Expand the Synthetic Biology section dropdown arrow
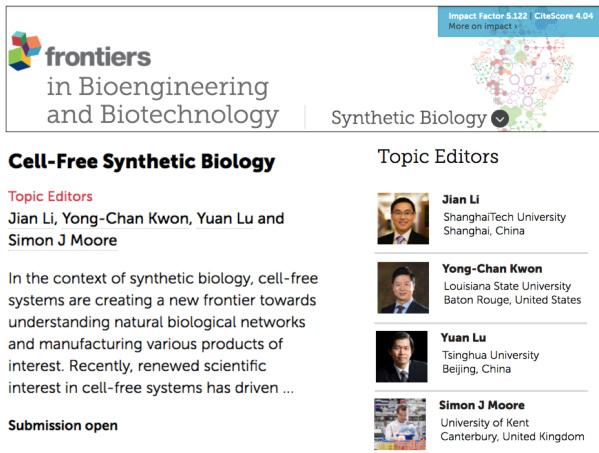 pyautogui.click(x=500, y=119)
